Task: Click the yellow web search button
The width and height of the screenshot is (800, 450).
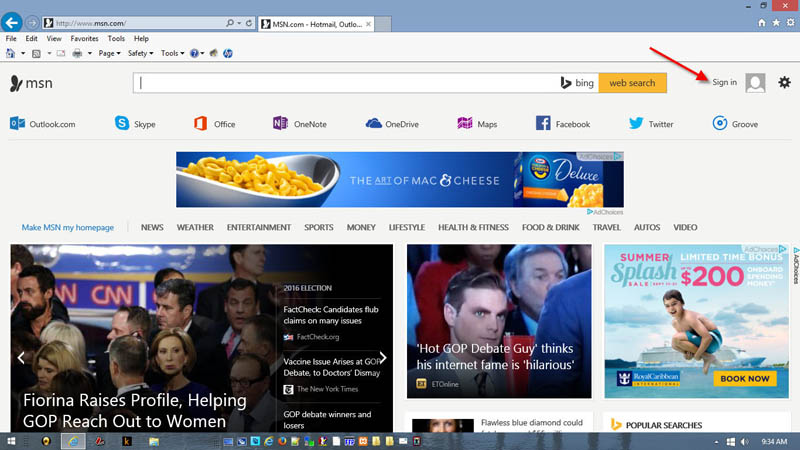Action: click(x=632, y=83)
